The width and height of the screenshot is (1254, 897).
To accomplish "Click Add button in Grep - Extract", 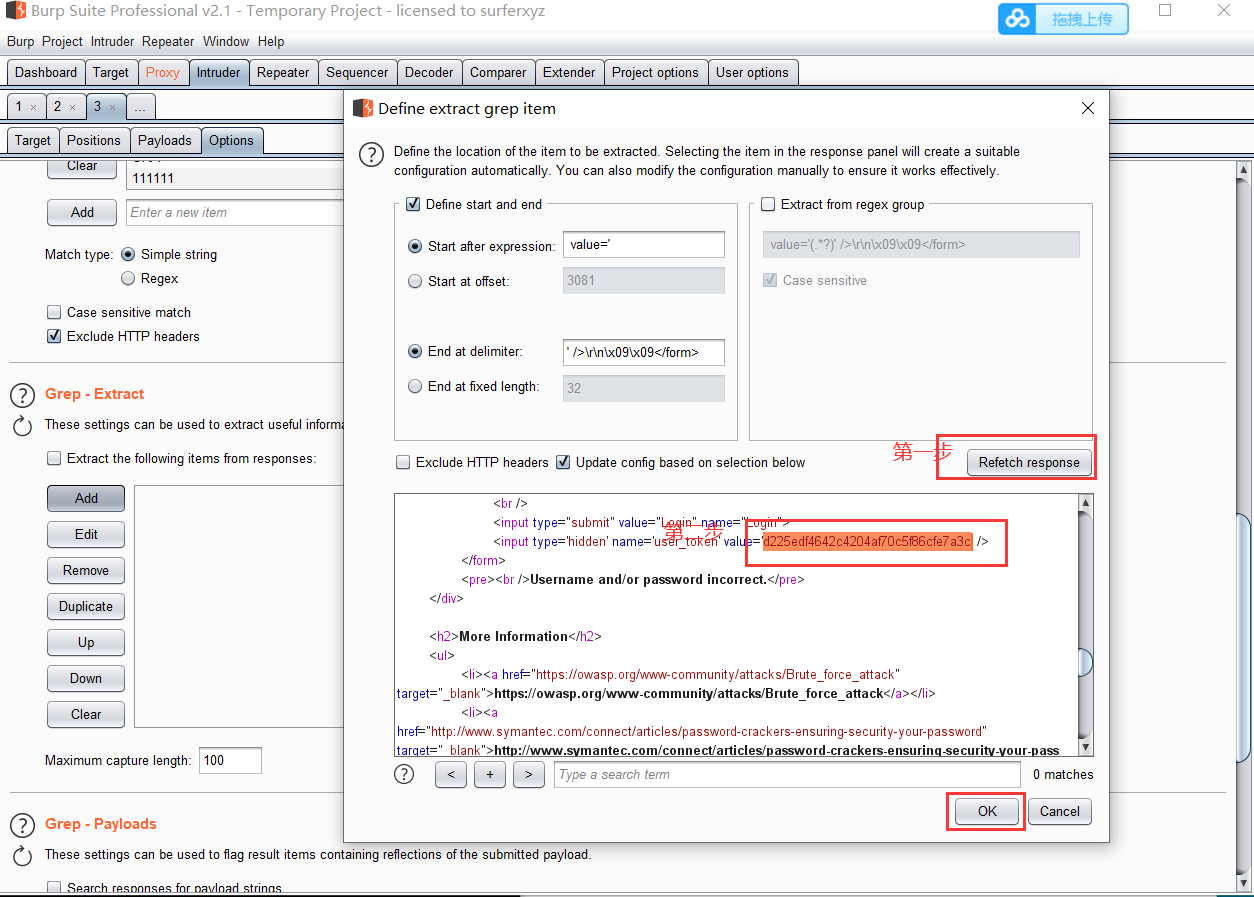I will click(86, 499).
